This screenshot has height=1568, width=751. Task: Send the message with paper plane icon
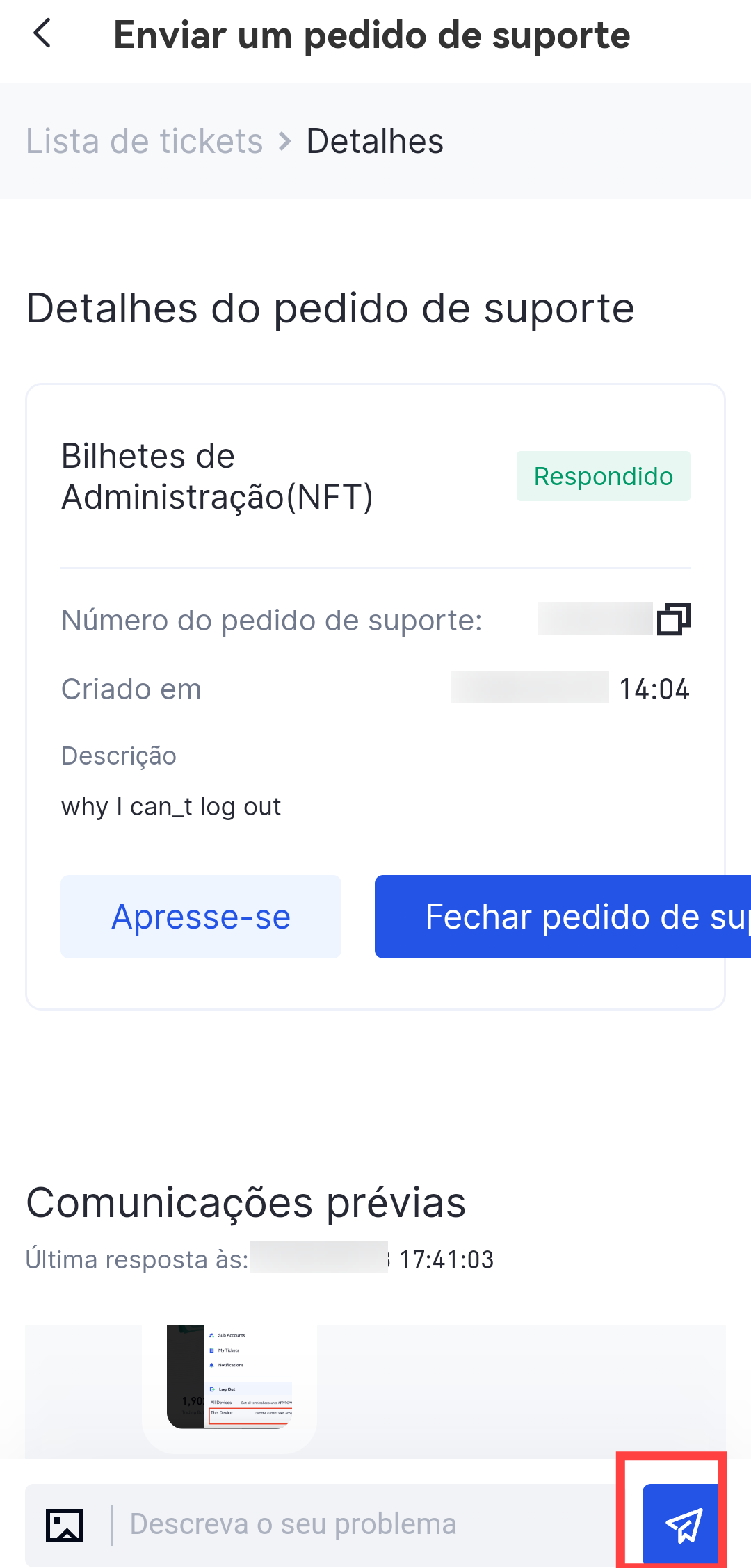[681, 1525]
